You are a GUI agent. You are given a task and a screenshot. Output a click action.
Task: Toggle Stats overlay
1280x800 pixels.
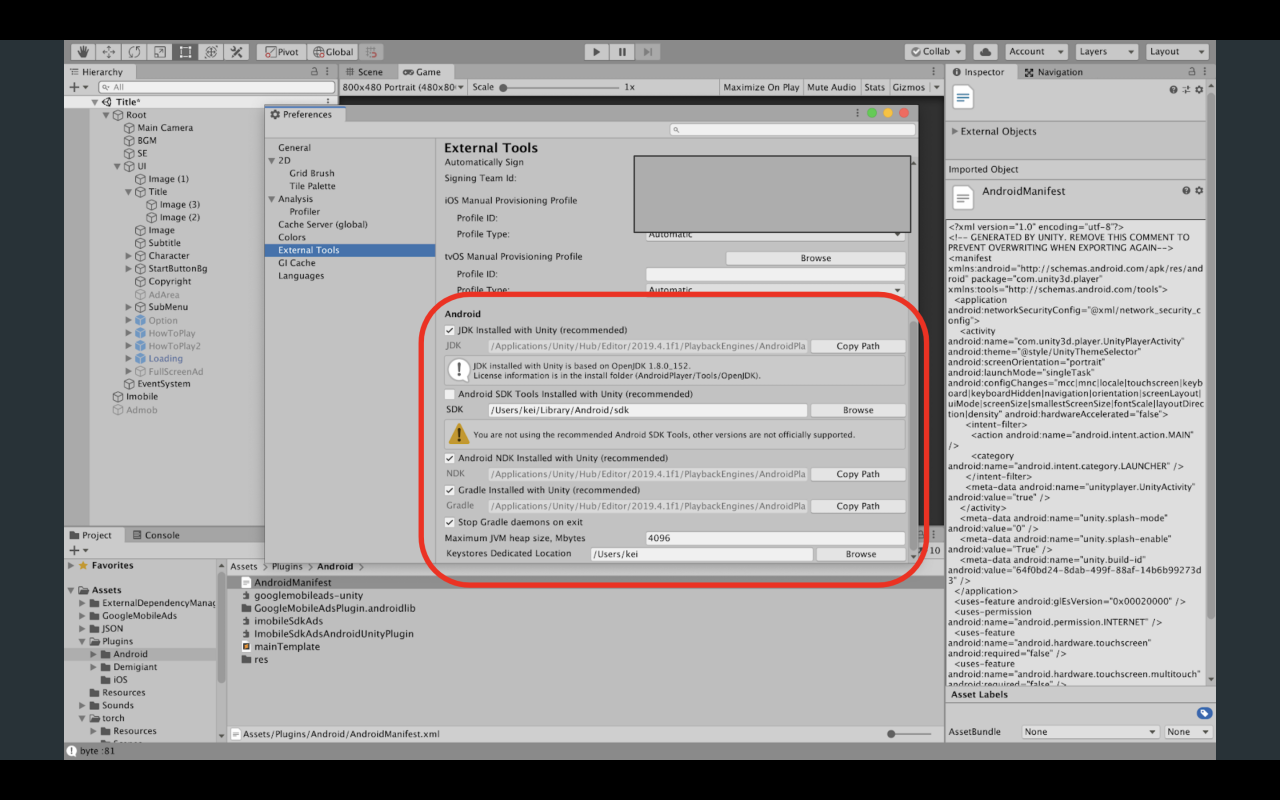pos(874,87)
